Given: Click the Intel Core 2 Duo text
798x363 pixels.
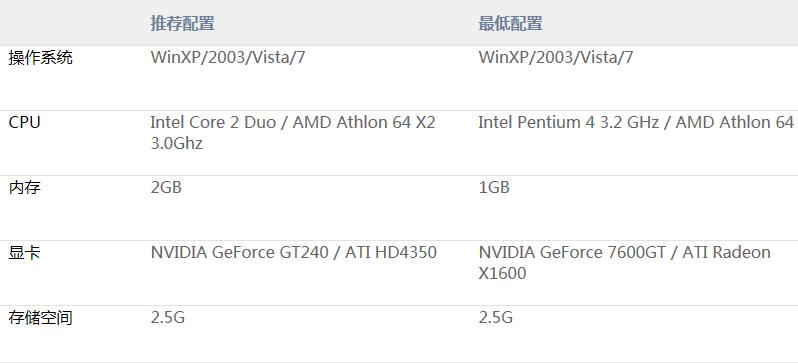Looking at the screenshot, I should tap(213, 122).
